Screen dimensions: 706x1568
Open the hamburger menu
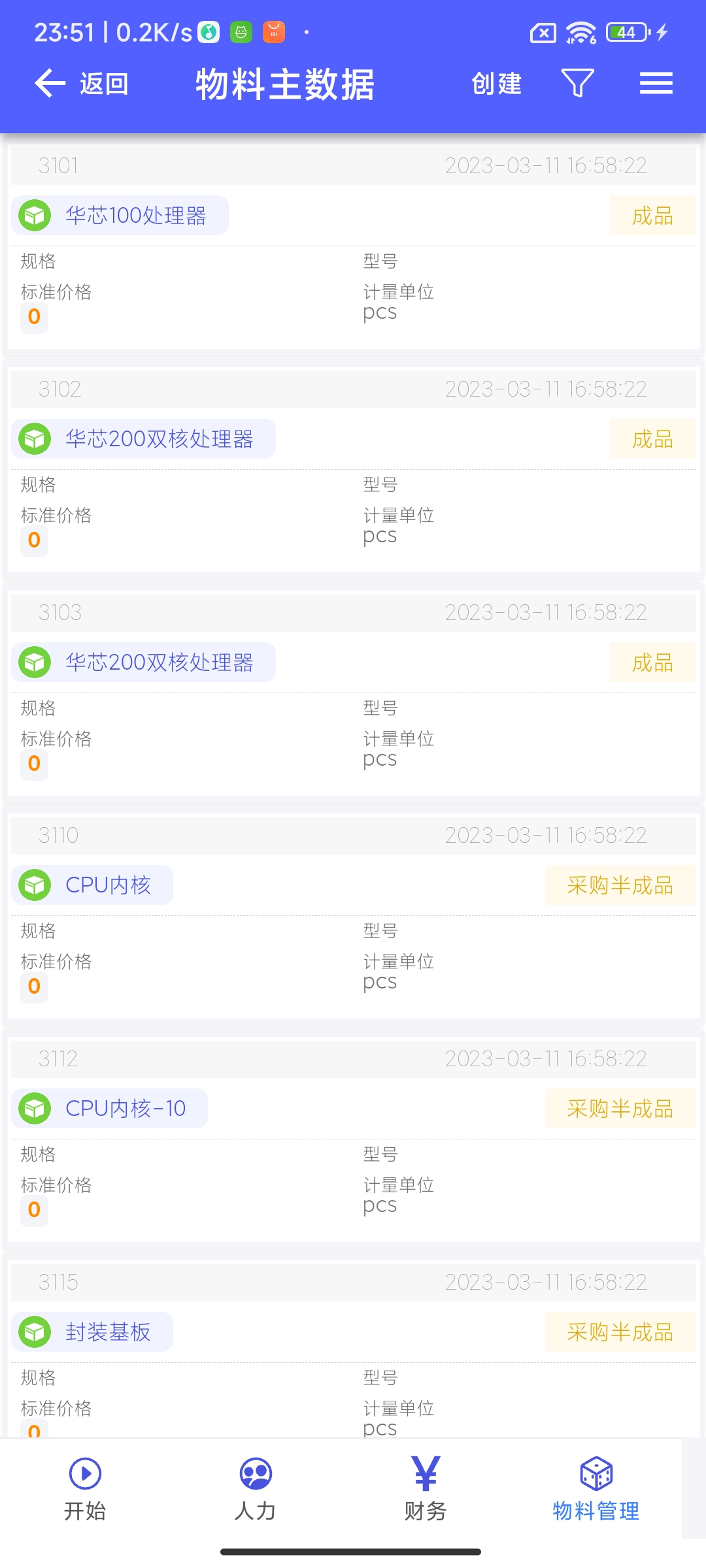pyautogui.click(x=656, y=83)
